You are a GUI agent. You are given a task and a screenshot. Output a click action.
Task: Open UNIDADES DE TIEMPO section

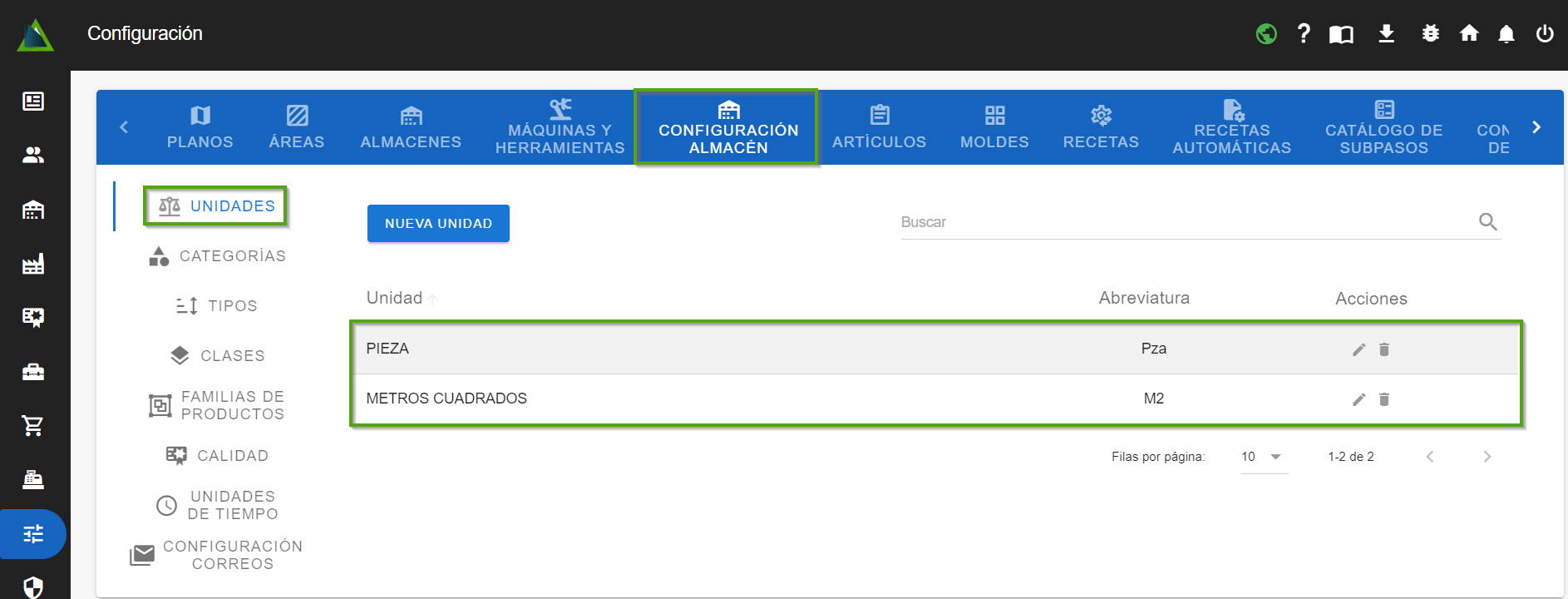(218, 505)
